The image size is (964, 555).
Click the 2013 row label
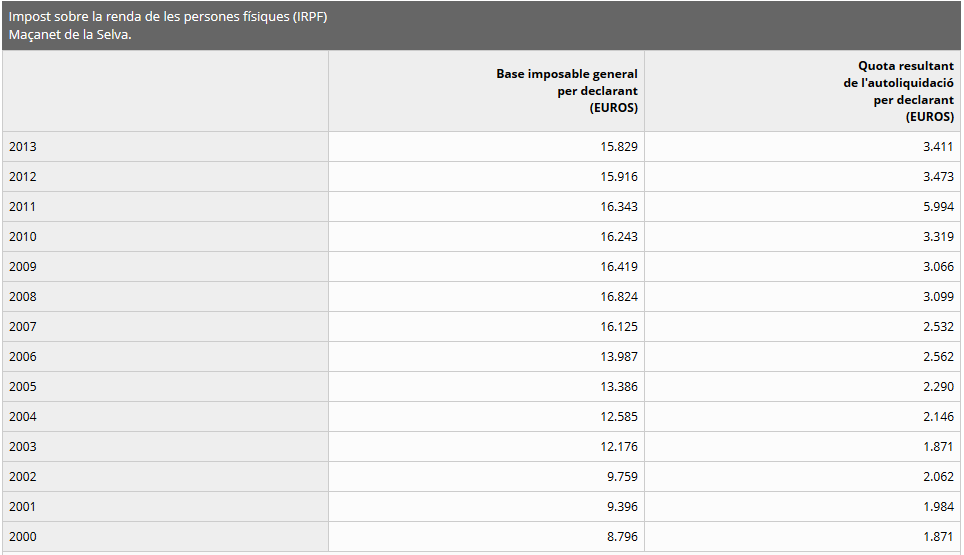(23, 147)
